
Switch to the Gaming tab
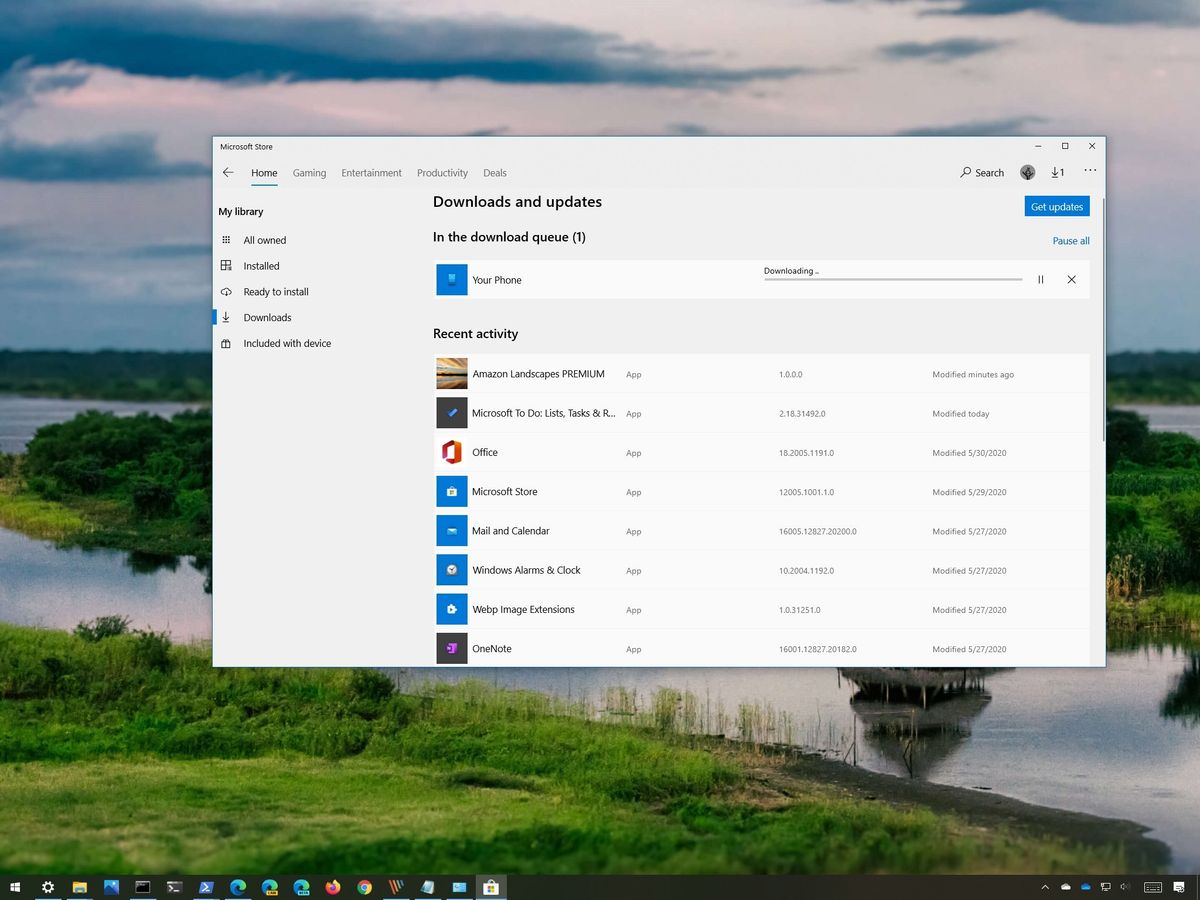pos(309,172)
